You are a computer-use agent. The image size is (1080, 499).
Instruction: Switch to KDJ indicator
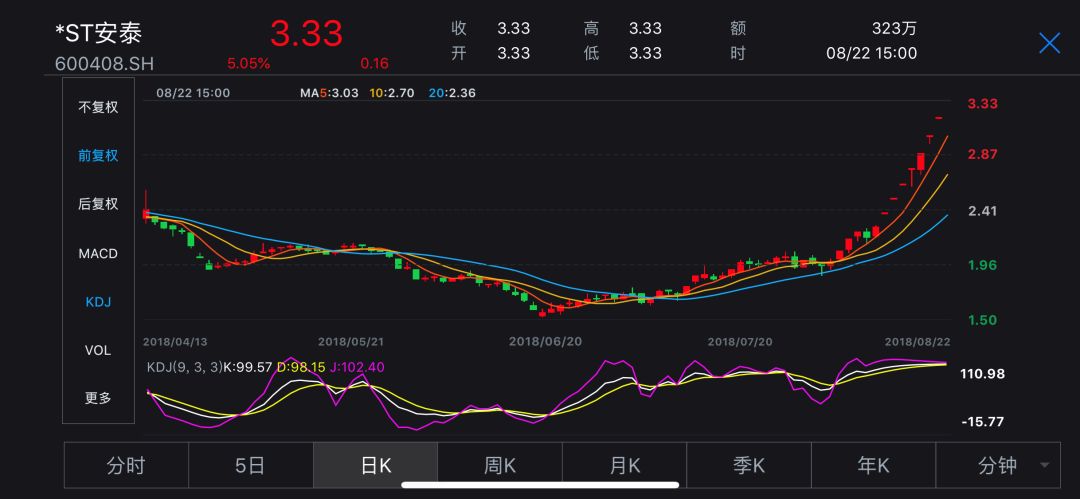[x=98, y=301]
